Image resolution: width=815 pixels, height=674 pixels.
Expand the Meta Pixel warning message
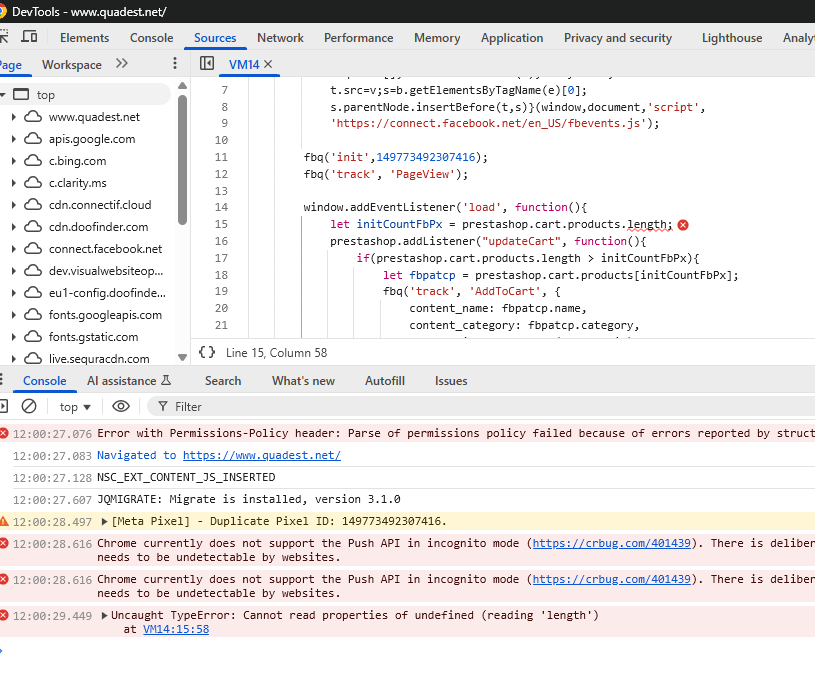(x=105, y=522)
